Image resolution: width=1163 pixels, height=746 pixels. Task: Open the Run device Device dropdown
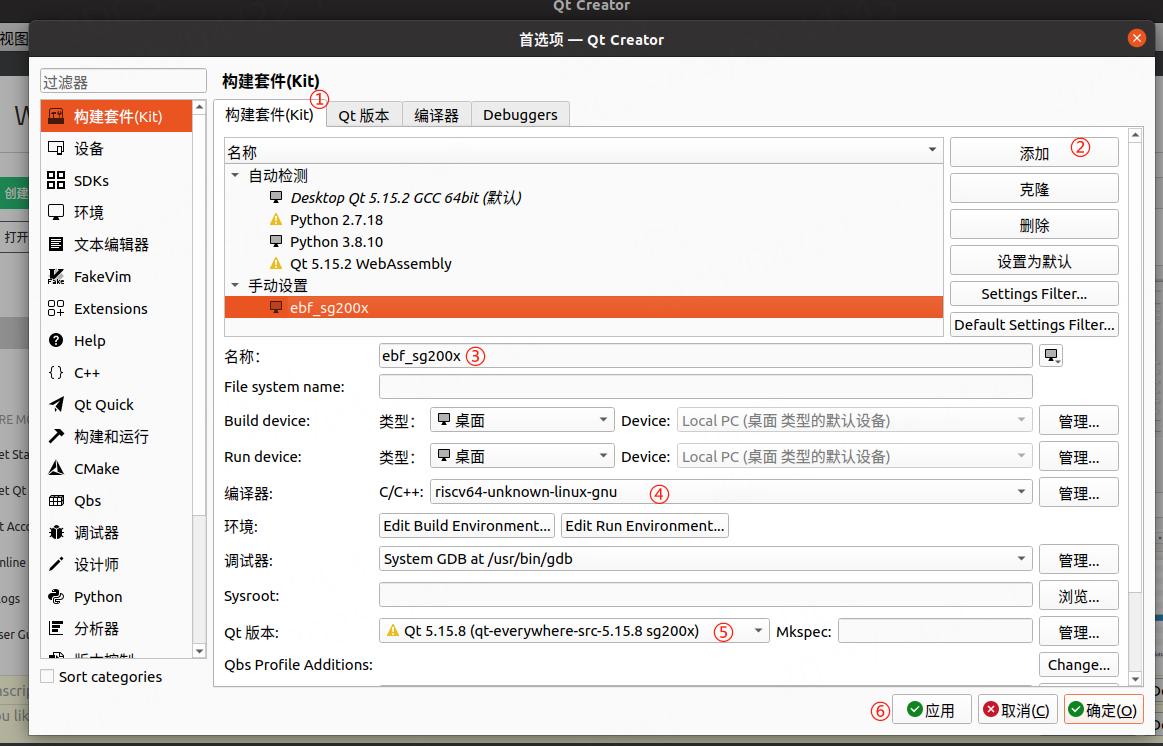pos(854,456)
